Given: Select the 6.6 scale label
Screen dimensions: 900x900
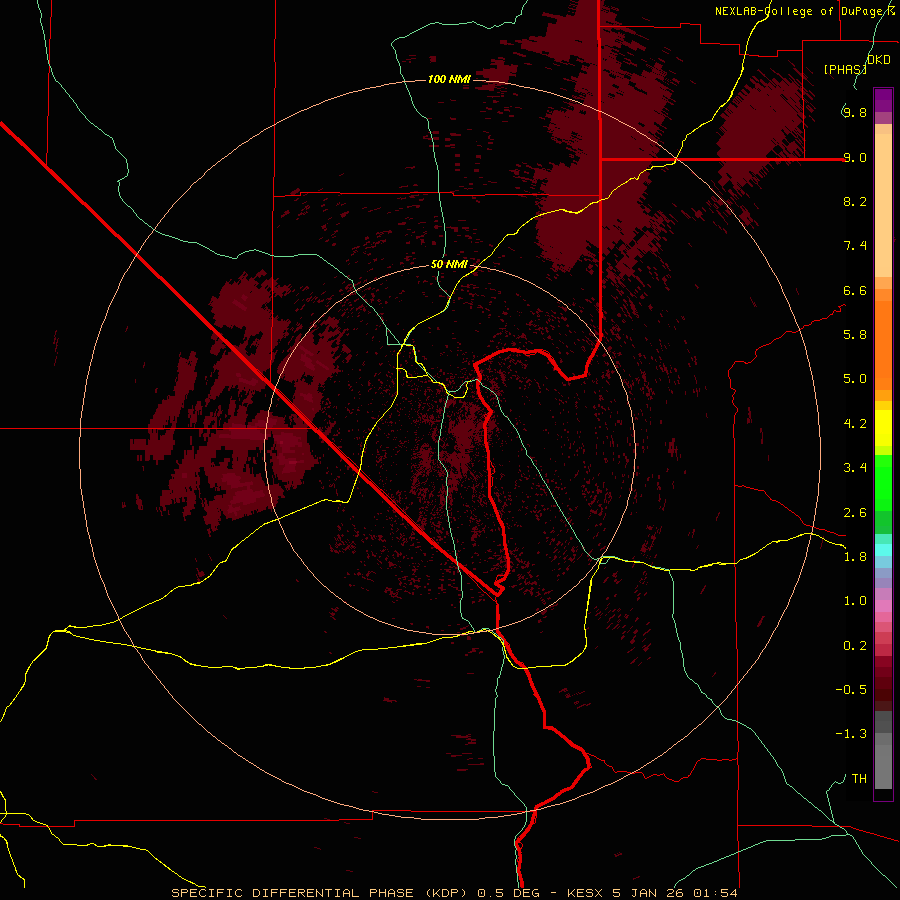Looking at the screenshot, I should 855,290.
